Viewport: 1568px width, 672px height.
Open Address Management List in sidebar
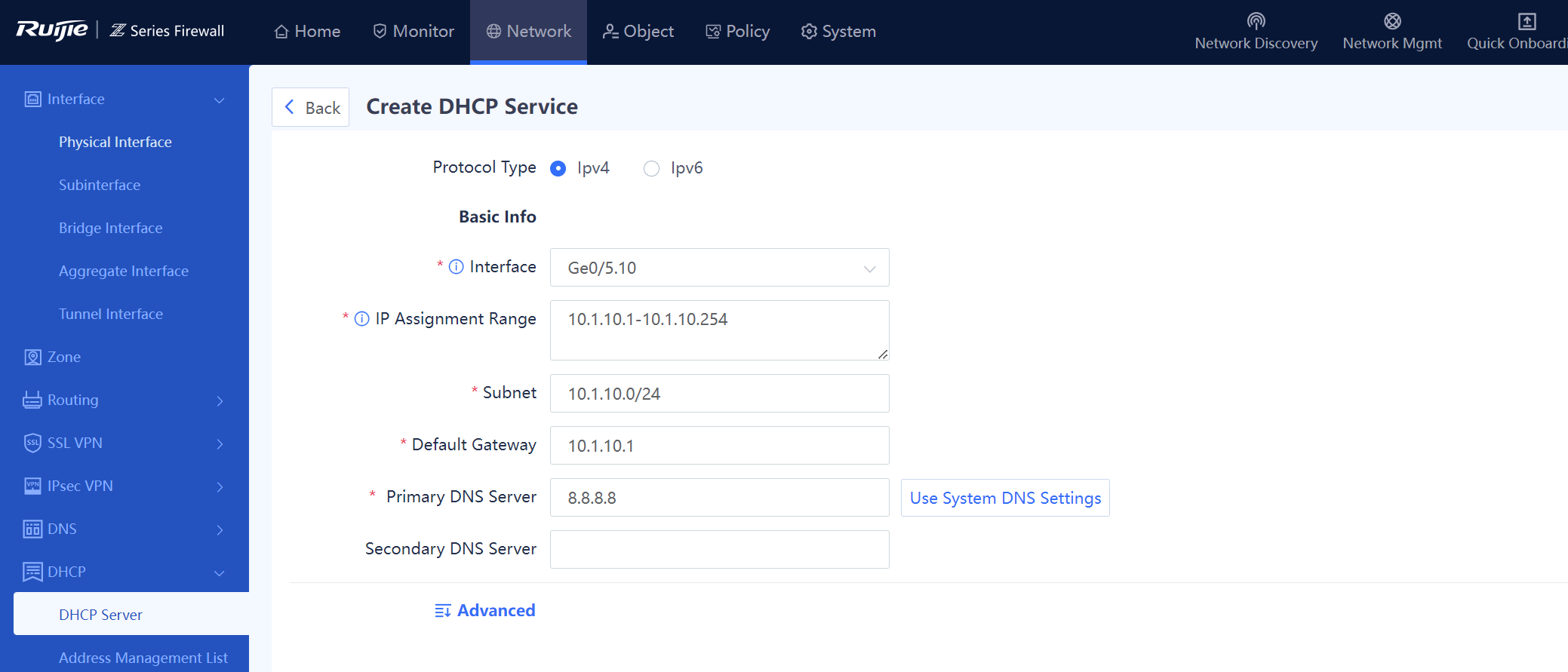pyautogui.click(x=143, y=658)
